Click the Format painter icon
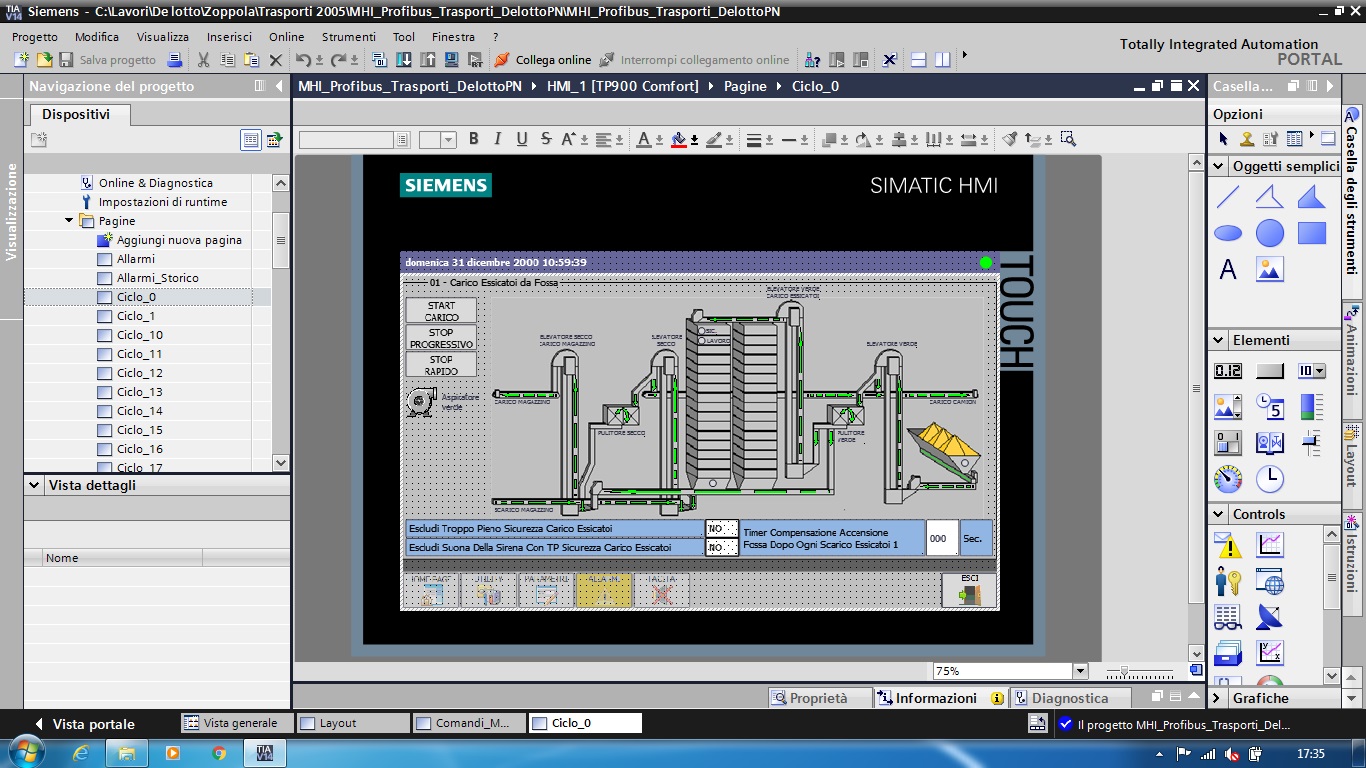 (1010, 139)
